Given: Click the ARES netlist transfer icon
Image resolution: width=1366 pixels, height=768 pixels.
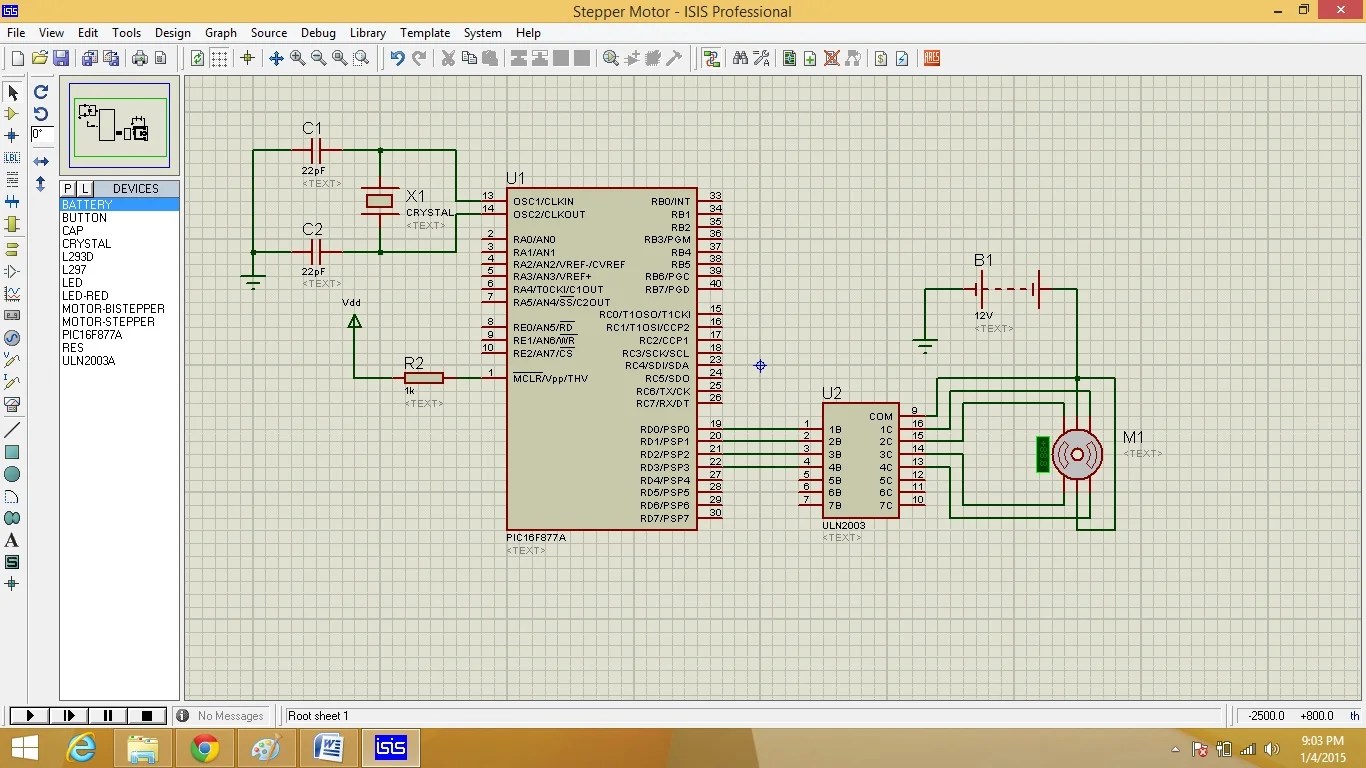Looking at the screenshot, I should pos(932,58).
